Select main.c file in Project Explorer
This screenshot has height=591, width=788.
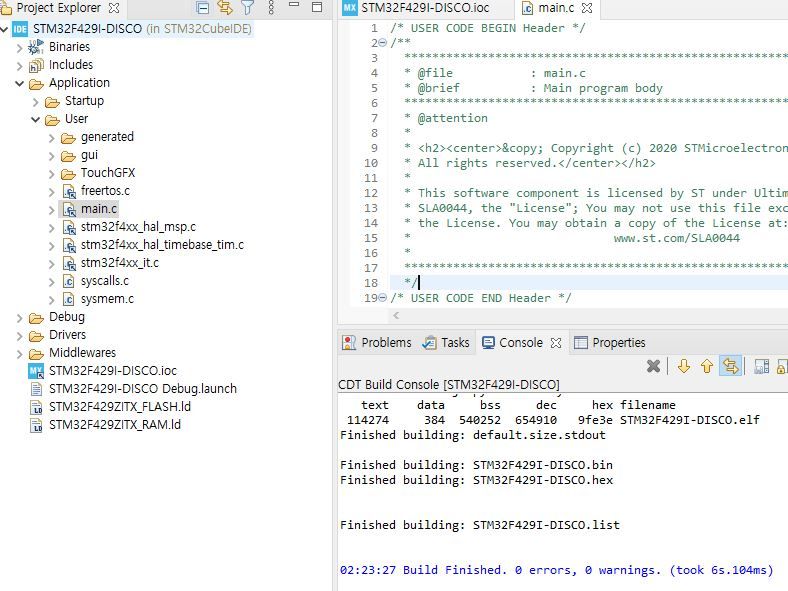click(98, 209)
